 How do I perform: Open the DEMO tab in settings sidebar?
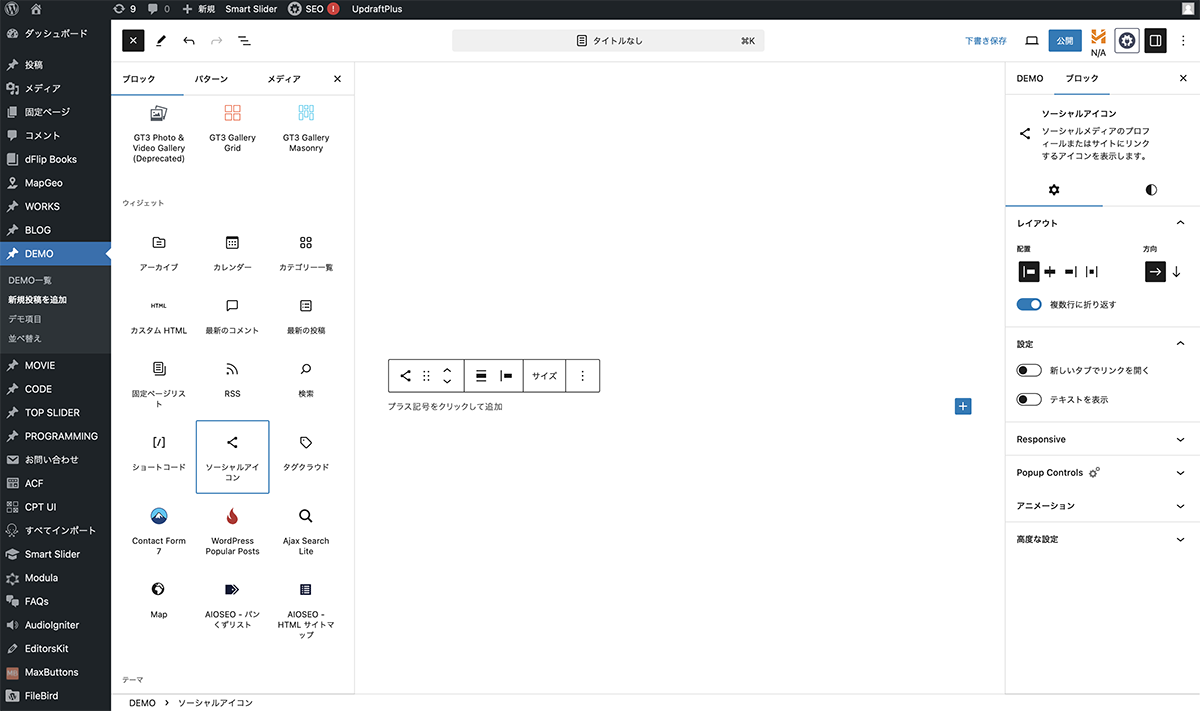pos(1029,78)
